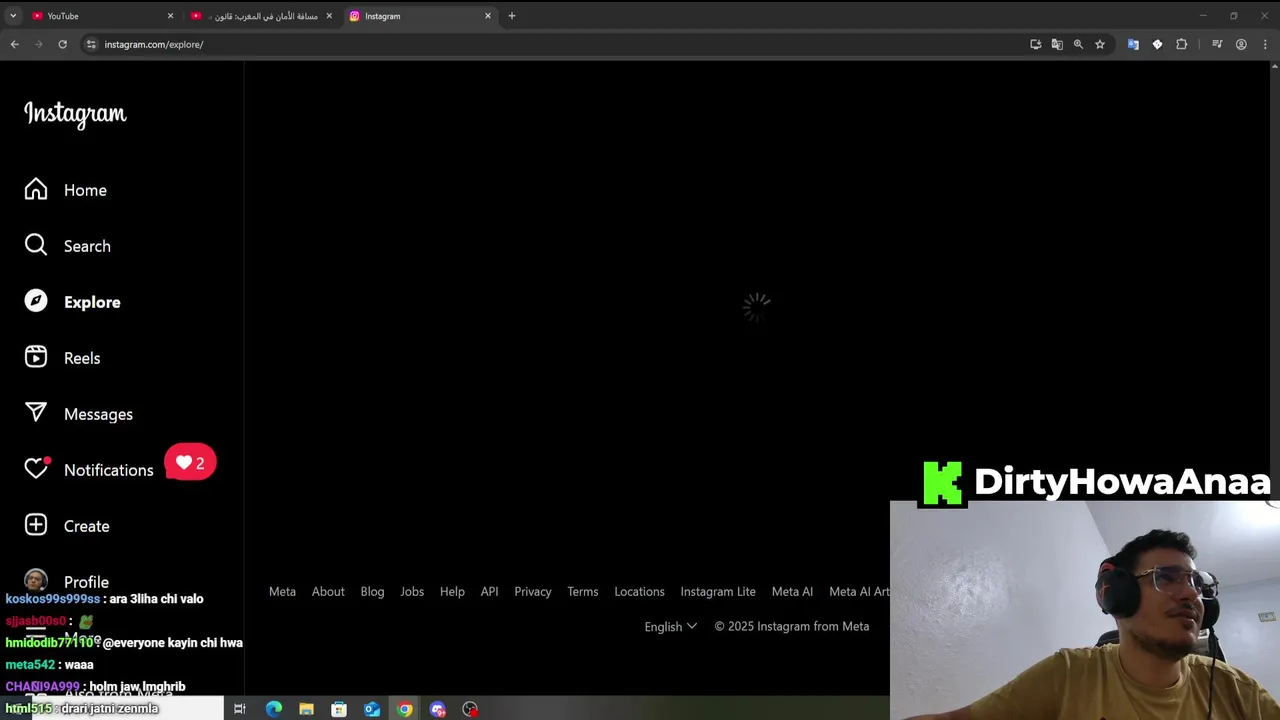Image resolution: width=1280 pixels, height=720 pixels.
Task: Click the Home label in sidebar
Action: (x=85, y=190)
